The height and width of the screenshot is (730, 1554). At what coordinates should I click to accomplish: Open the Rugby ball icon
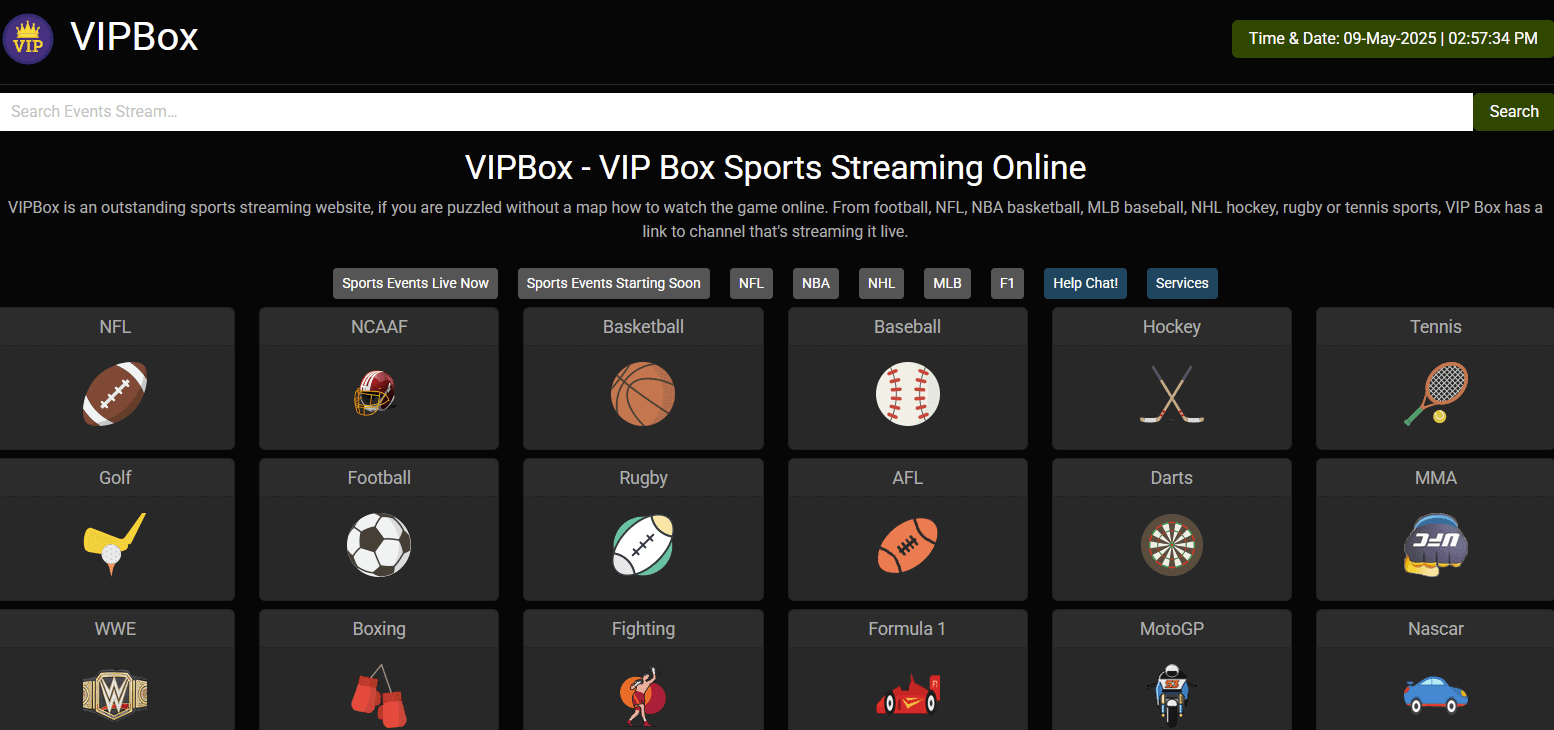[x=643, y=545]
